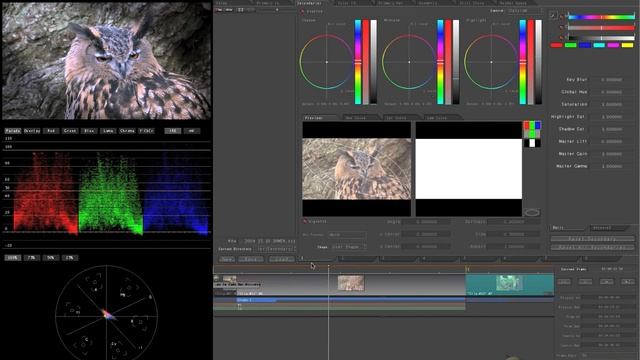Select the black and white matte preview icon
The image size is (640, 360).
coord(532,143)
